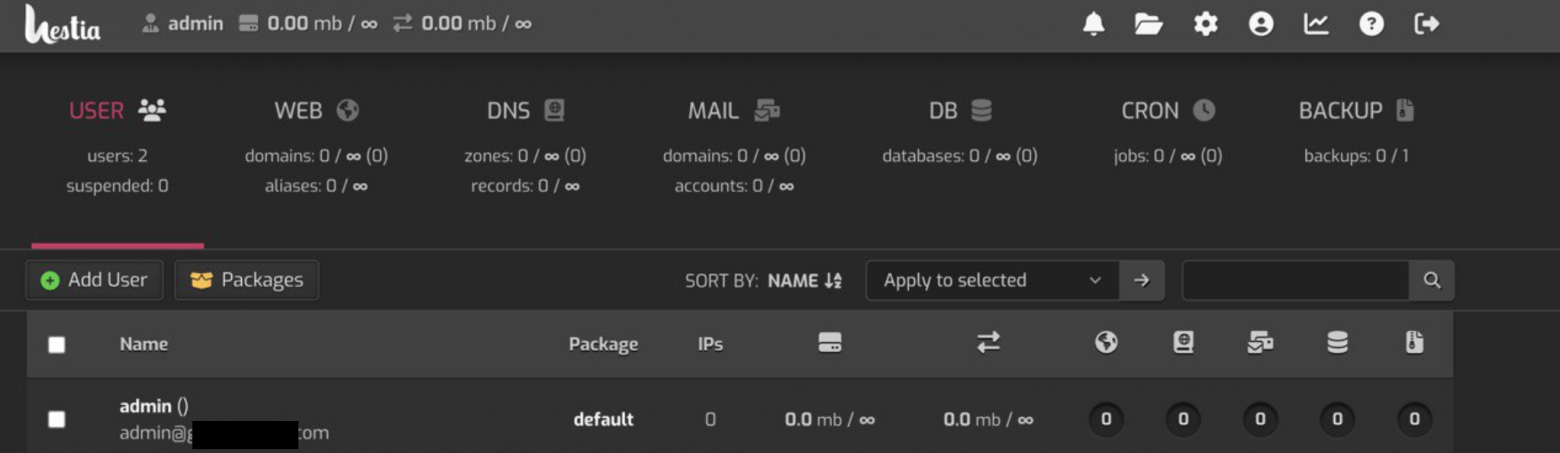Screen dimensions: 1560x453
Task: Click the Hestia logo
Action: pyautogui.click(x=62, y=24)
